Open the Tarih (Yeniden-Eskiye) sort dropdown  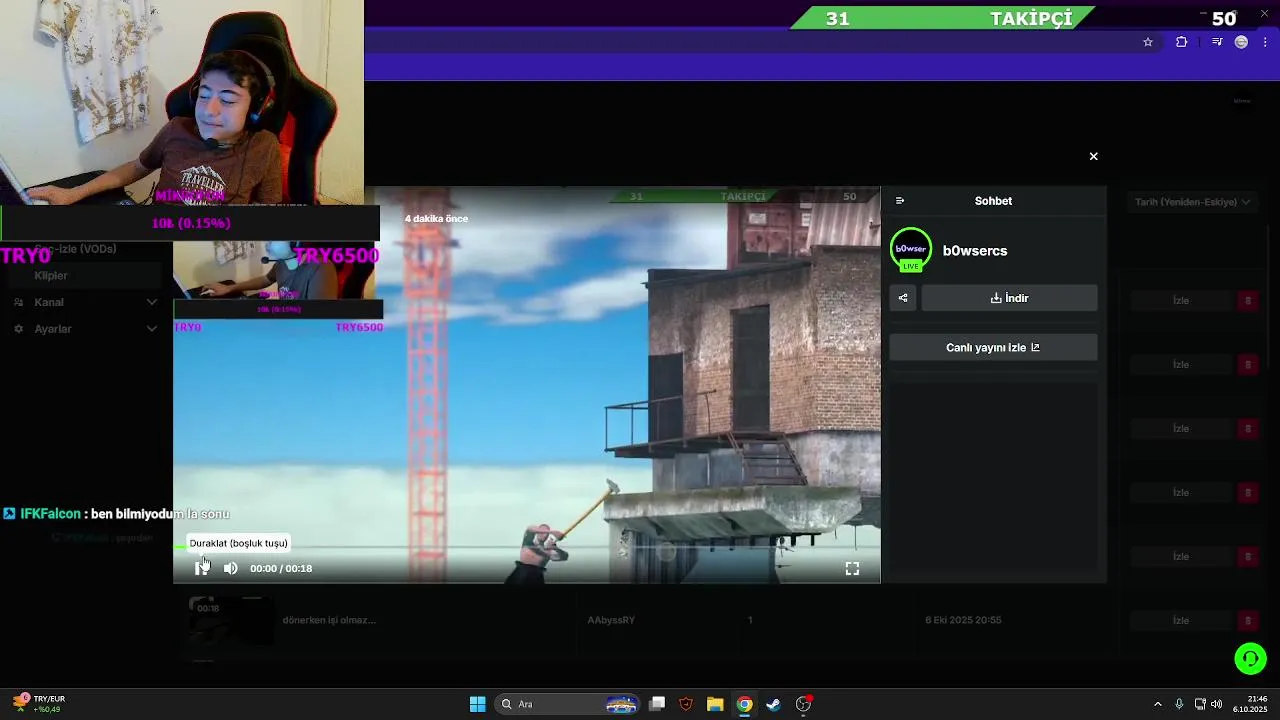(x=1192, y=202)
